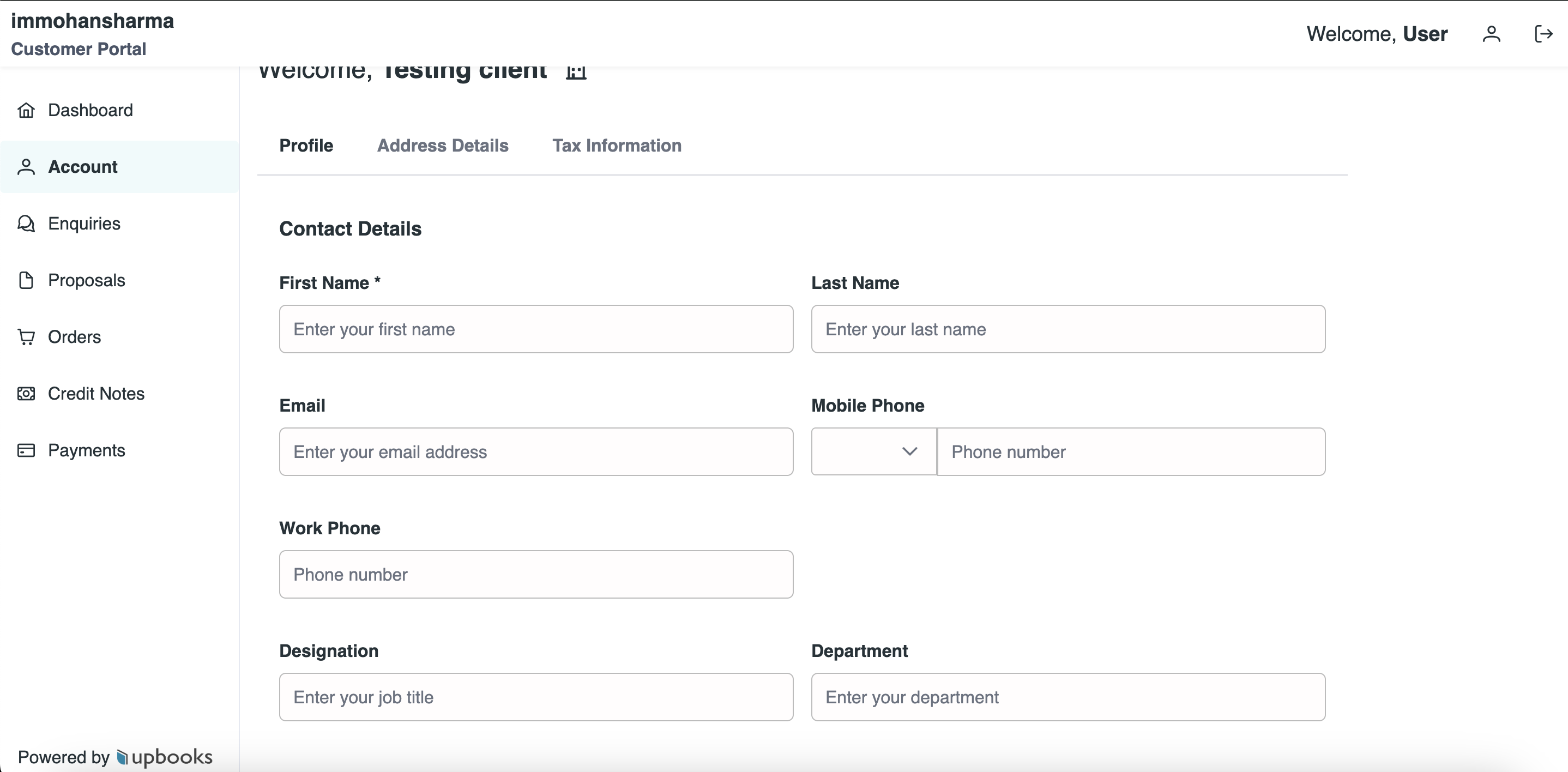This screenshot has height=772, width=1568.
Task: Click the Proposals document icon
Action: [x=26, y=280]
